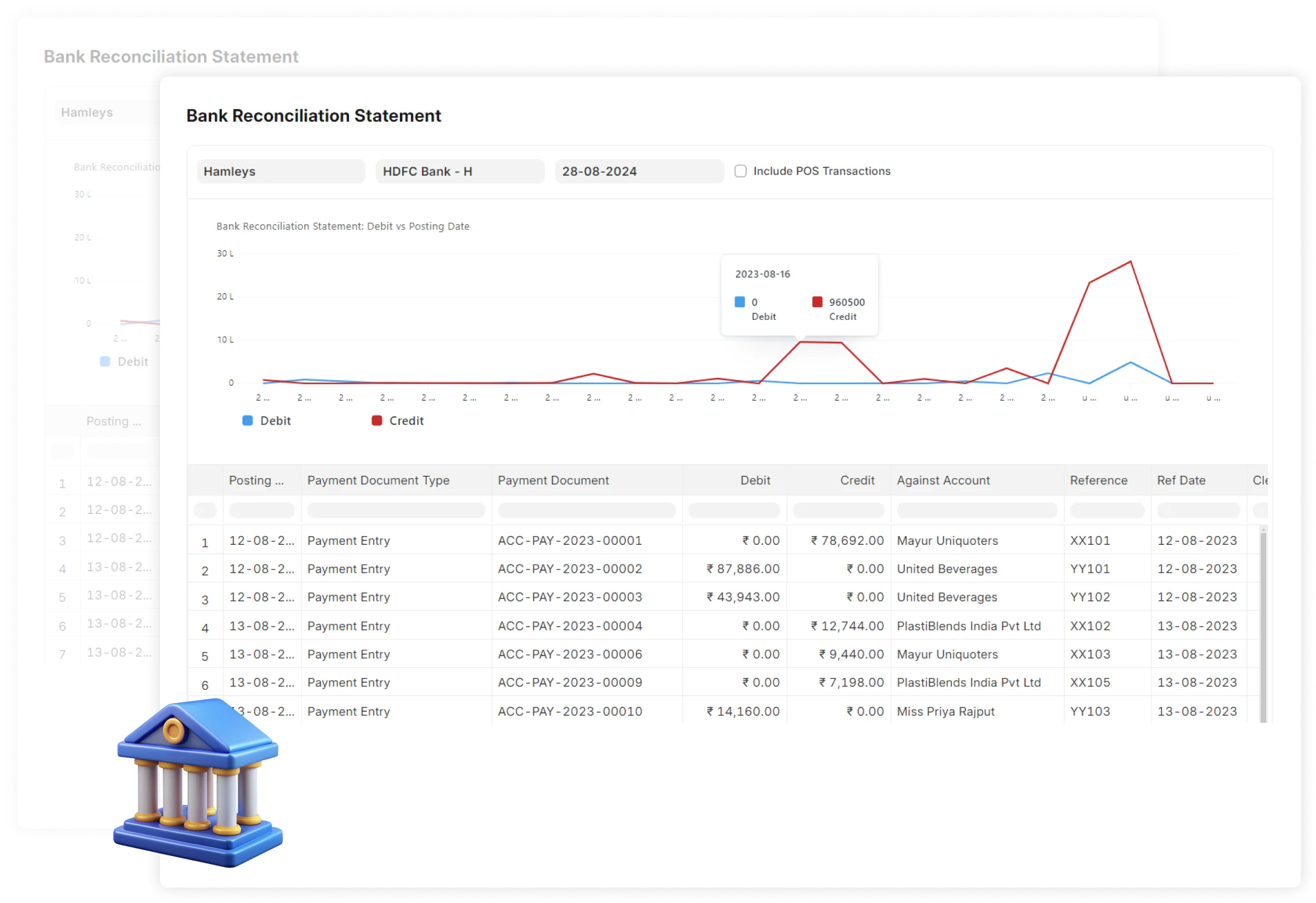Click the Against Account filter input
Image resolution: width=1316 pixels, height=903 pixels.
(x=977, y=511)
